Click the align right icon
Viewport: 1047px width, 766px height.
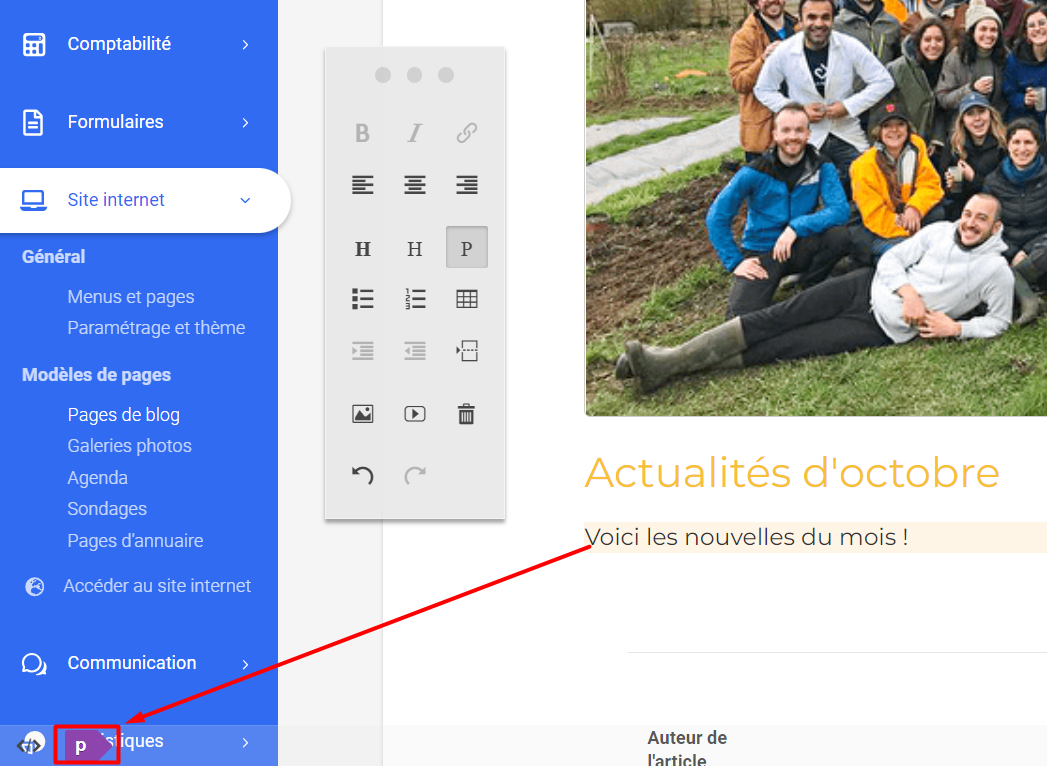[466, 185]
